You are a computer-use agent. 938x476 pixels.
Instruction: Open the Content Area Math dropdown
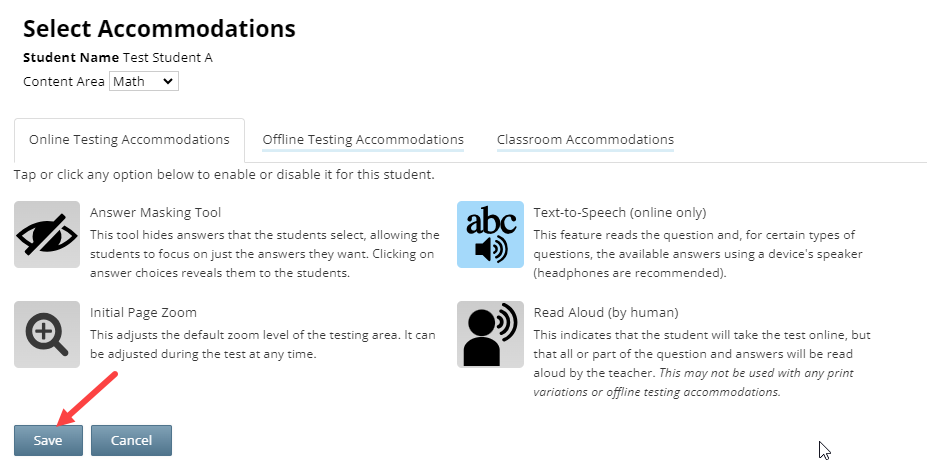(x=144, y=81)
